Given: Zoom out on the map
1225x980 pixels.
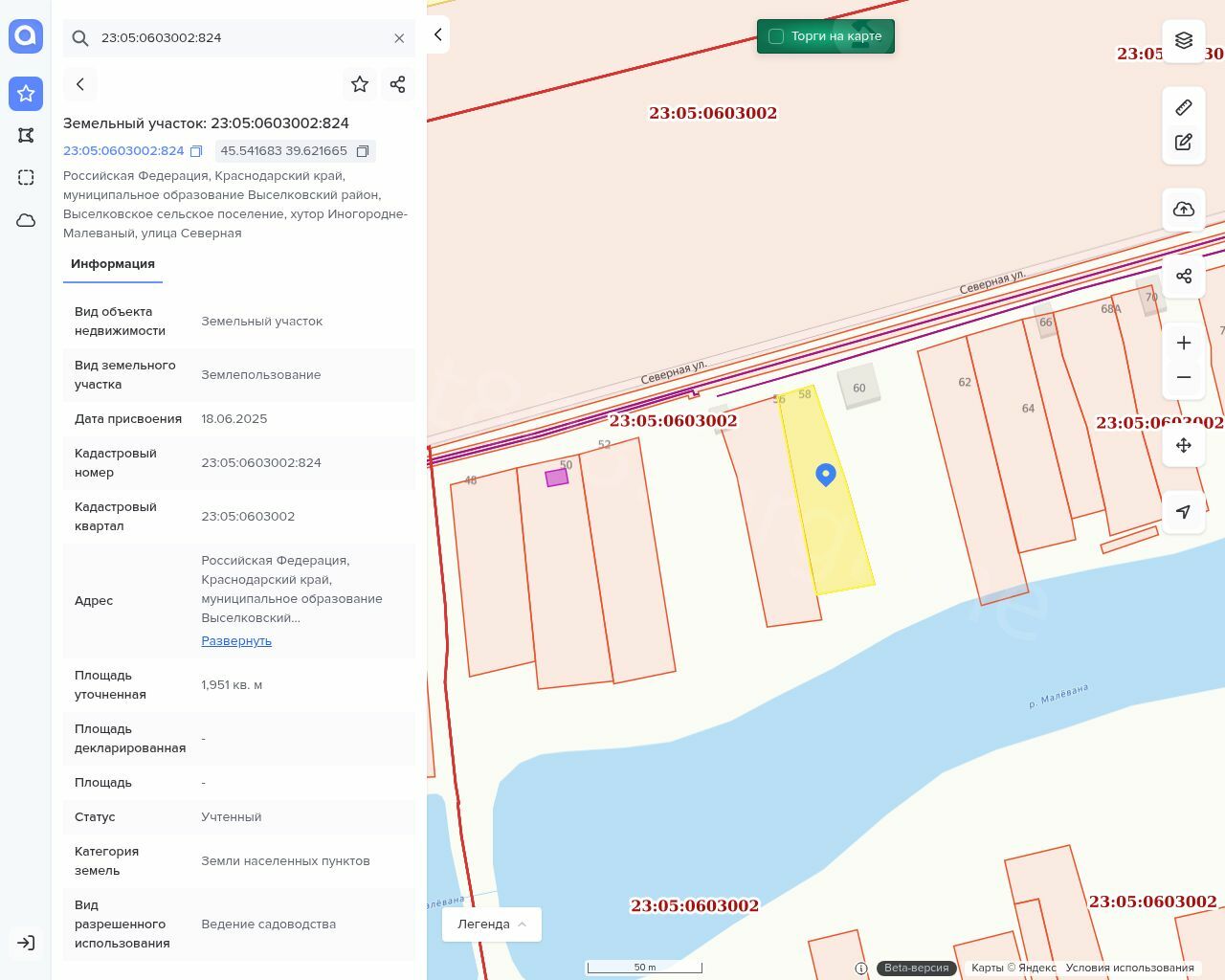Looking at the screenshot, I should (1184, 377).
